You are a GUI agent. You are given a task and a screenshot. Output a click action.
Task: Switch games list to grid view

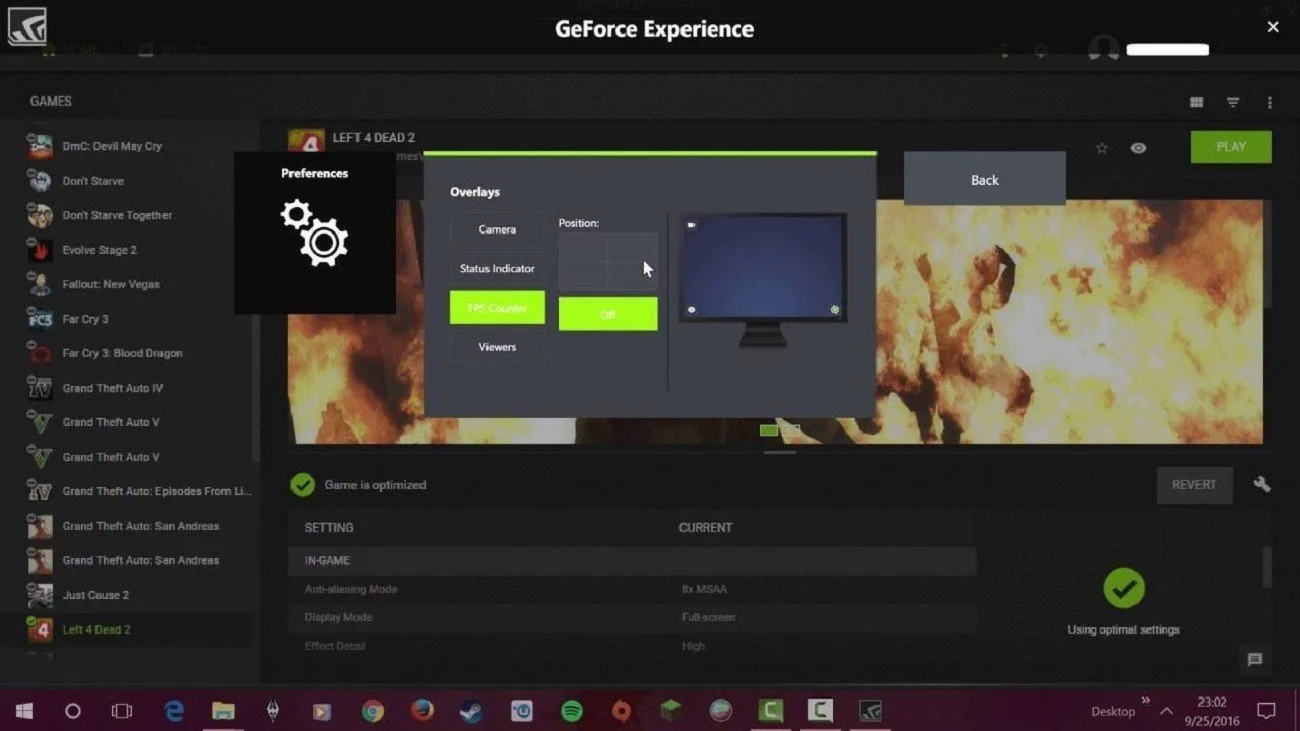point(1196,102)
